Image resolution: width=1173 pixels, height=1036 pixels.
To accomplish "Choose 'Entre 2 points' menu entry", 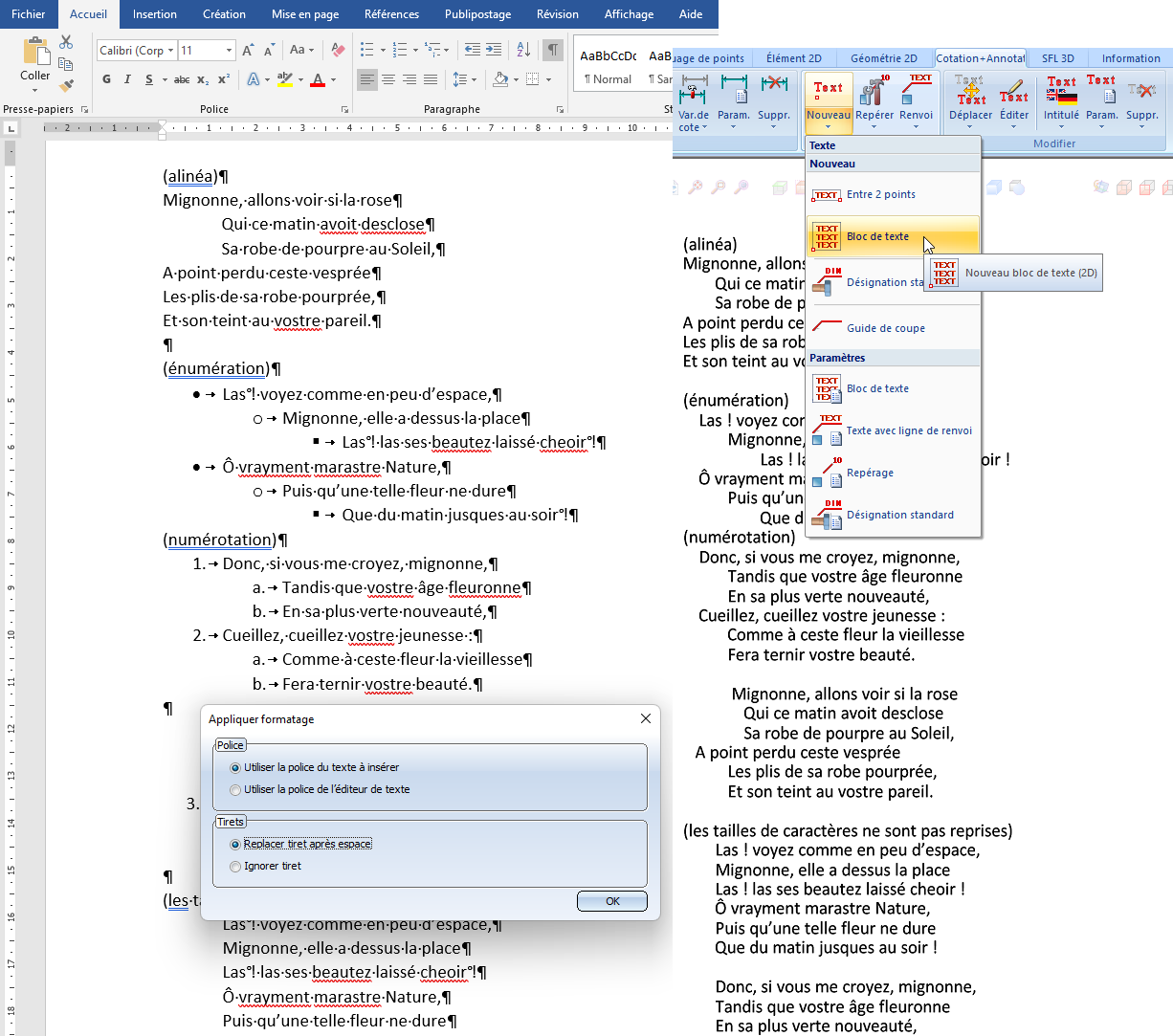I will tap(893, 194).
